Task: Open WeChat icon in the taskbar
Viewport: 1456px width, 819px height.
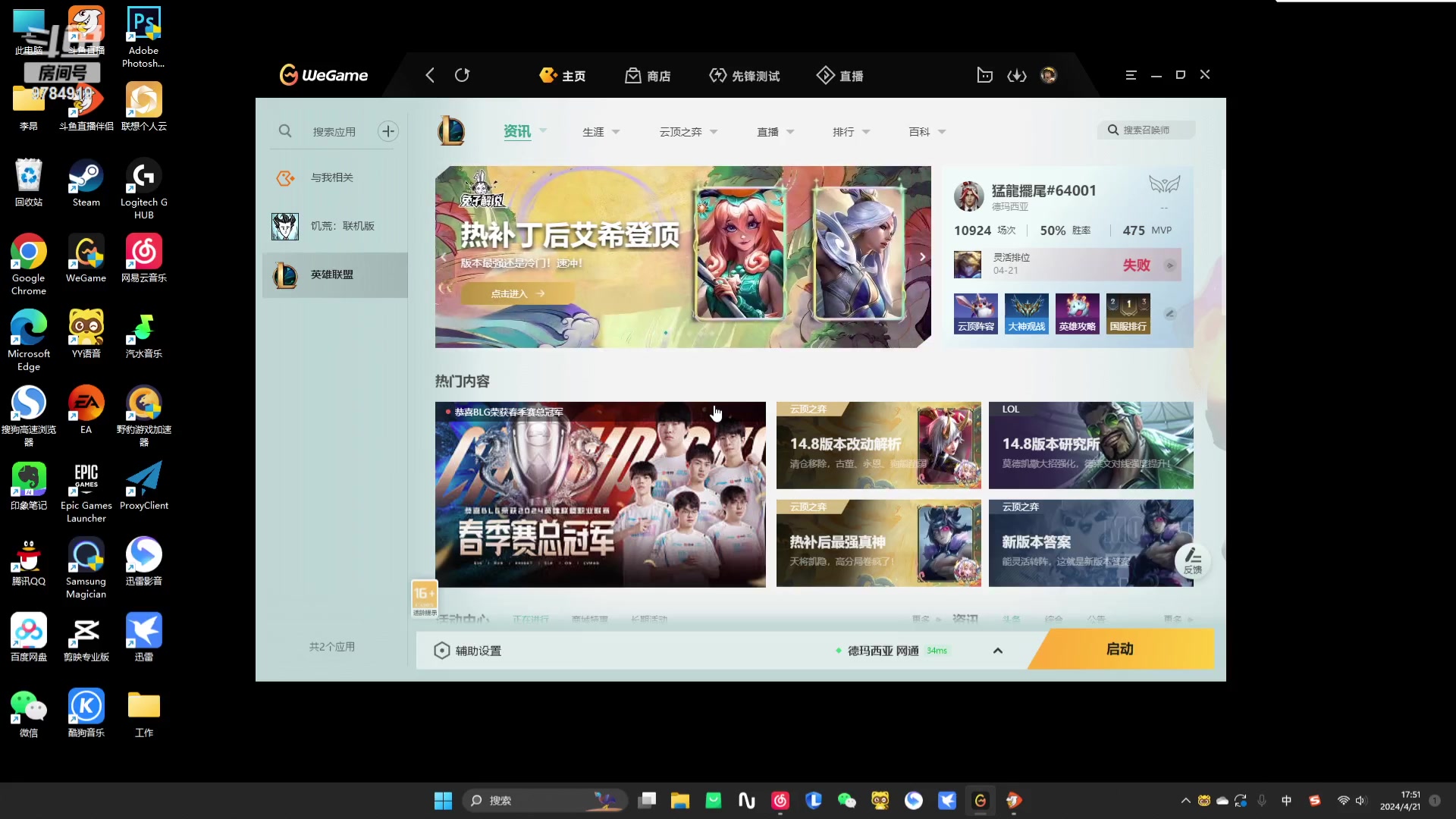Action: tap(847, 800)
